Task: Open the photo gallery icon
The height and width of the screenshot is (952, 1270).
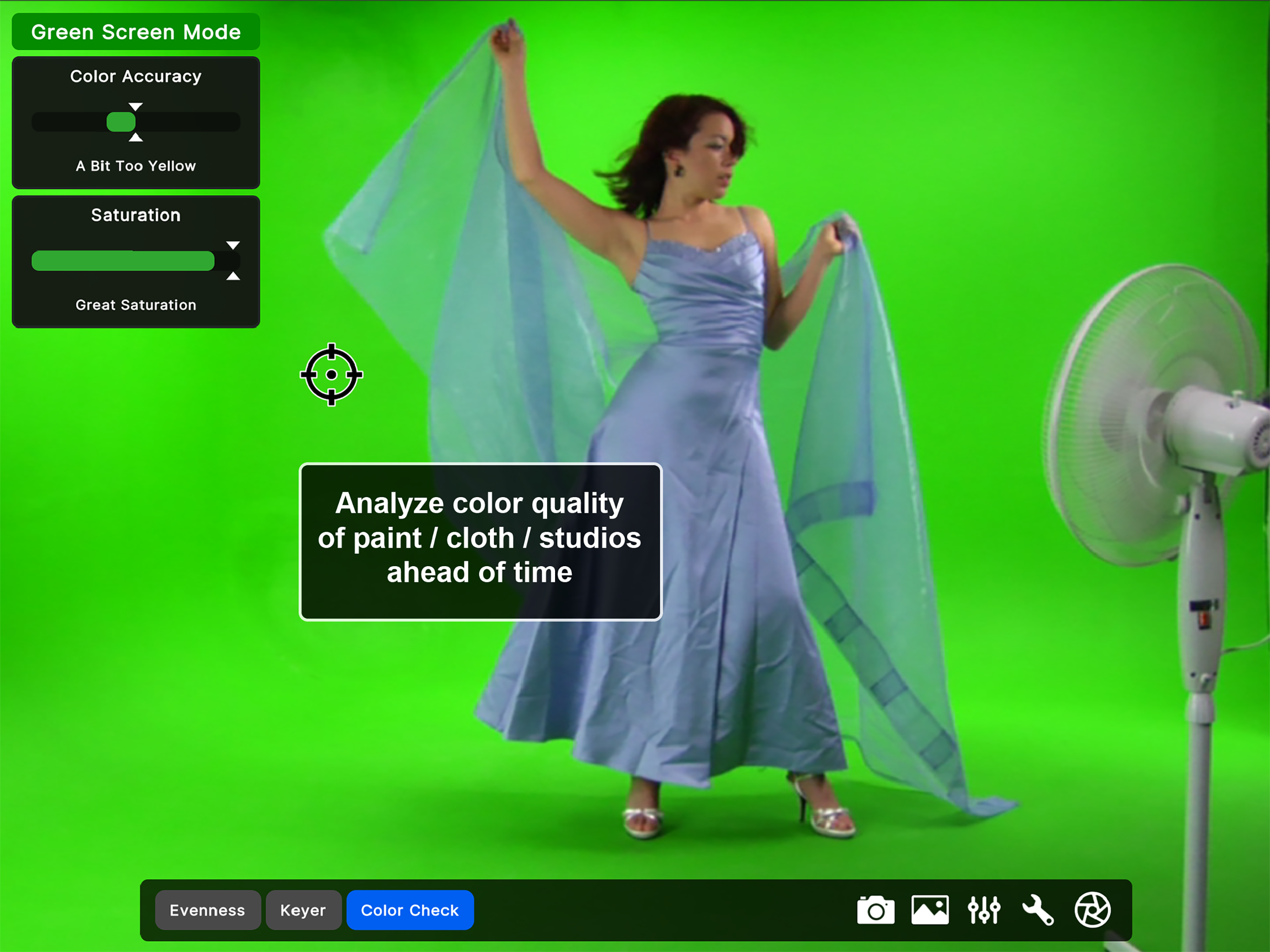Action: [x=930, y=910]
